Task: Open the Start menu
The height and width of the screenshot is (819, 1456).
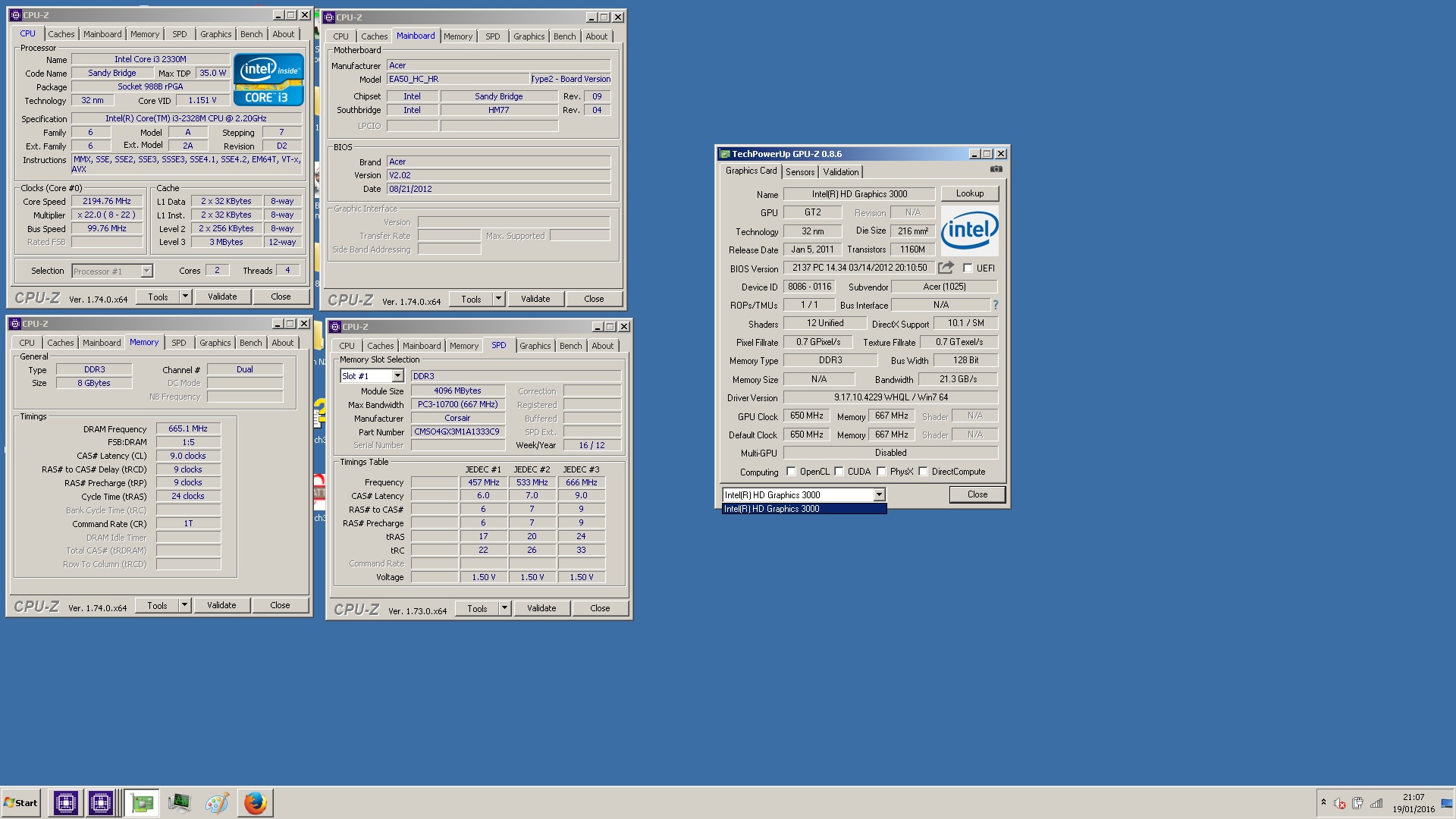Action: 21,802
